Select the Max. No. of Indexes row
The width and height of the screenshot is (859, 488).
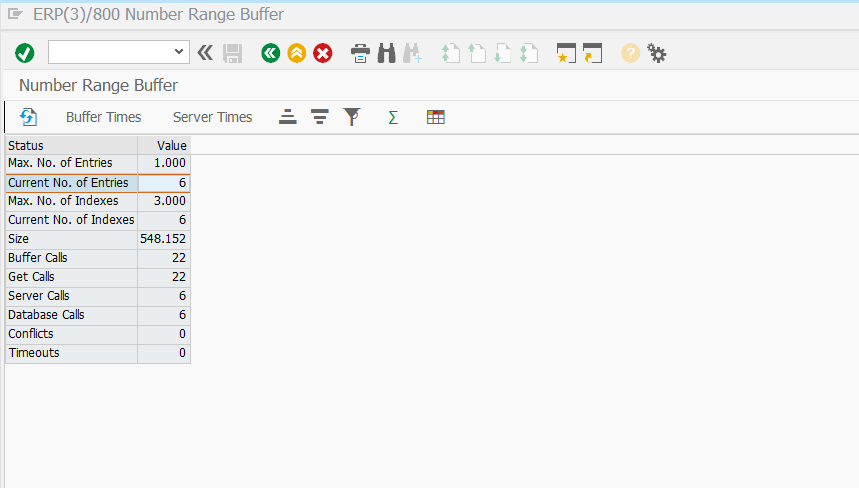click(98, 201)
